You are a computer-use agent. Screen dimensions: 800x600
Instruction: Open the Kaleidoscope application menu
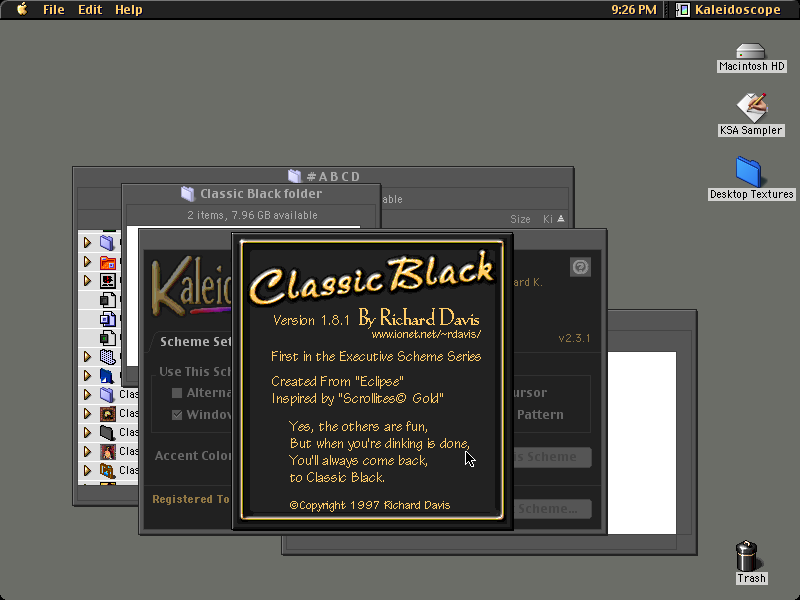[x=728, y=10]
